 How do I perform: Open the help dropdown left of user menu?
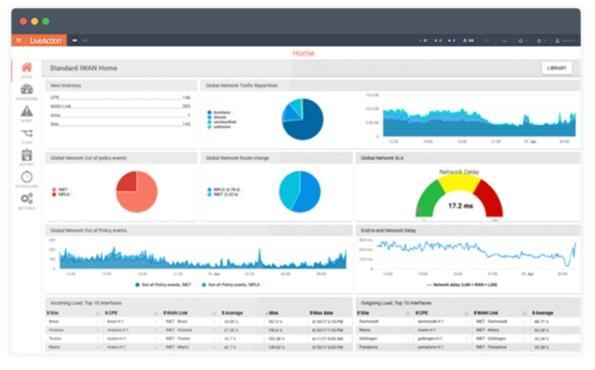pos(541,41)
